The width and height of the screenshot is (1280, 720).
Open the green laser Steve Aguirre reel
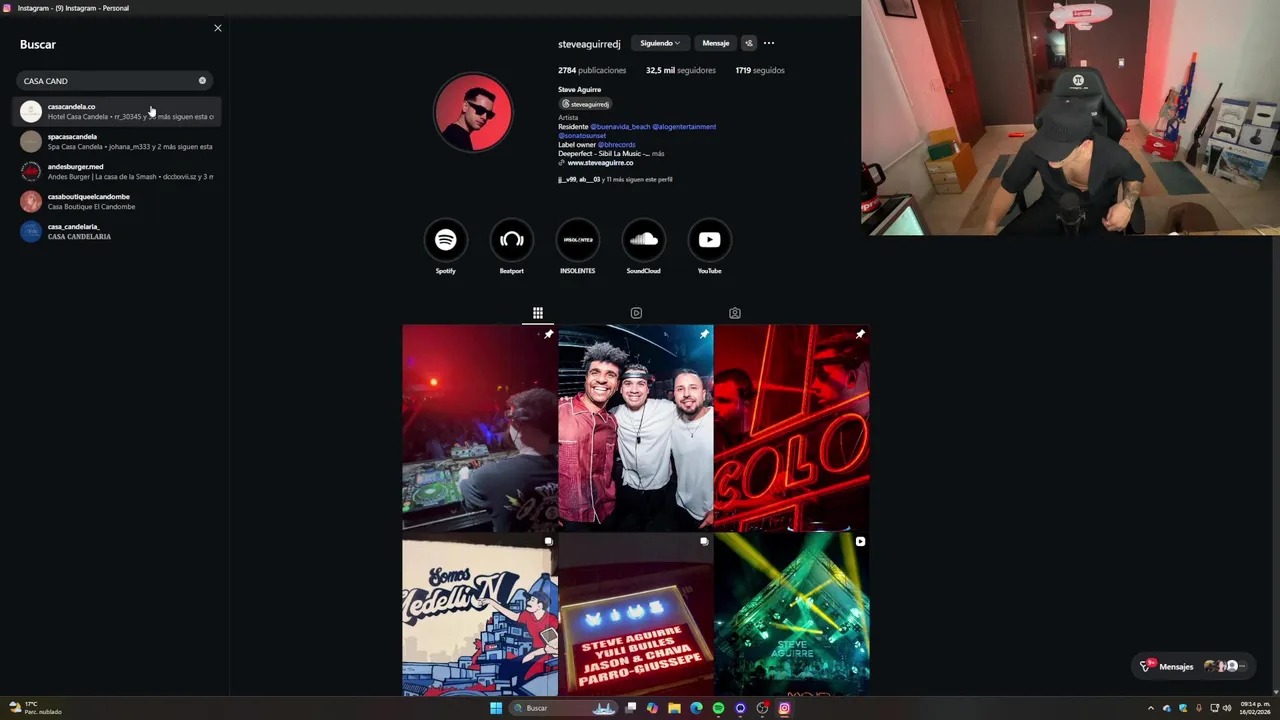tap(792, 614)
